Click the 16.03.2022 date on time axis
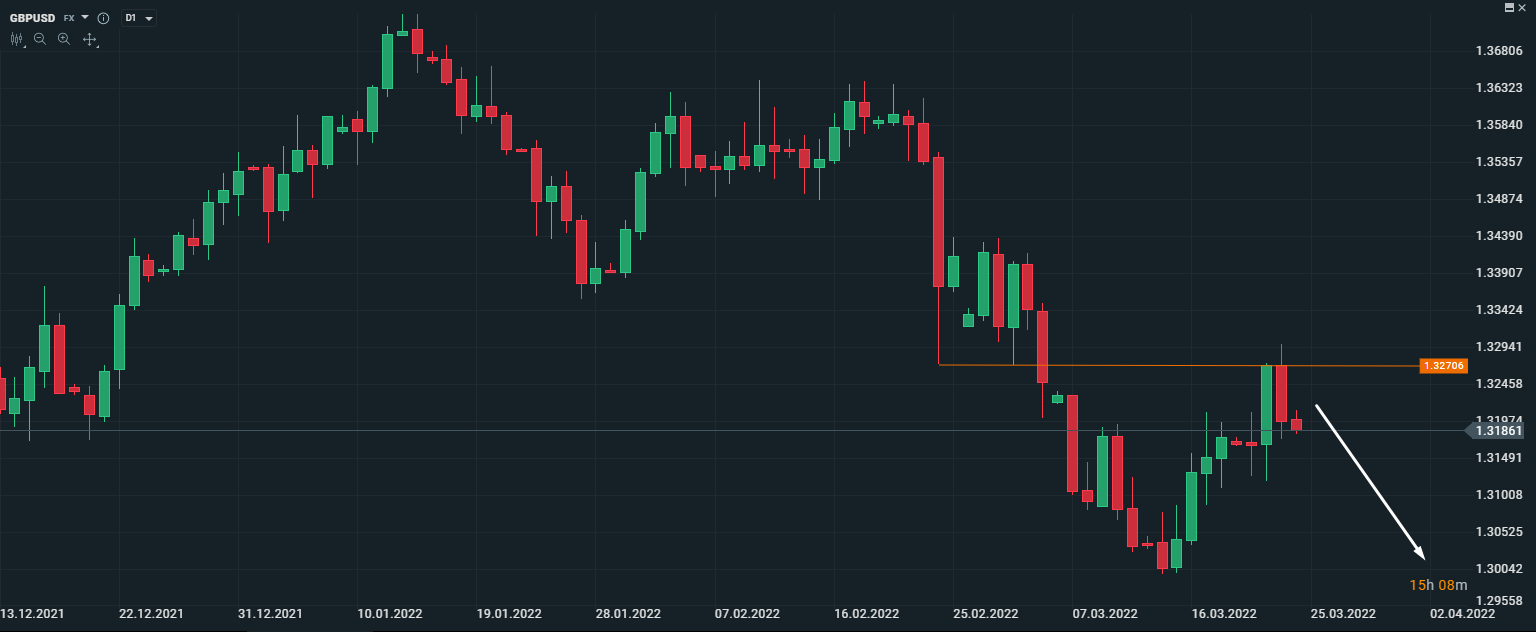This screenshot has height=632, width=1536. tap(1223, 613)
